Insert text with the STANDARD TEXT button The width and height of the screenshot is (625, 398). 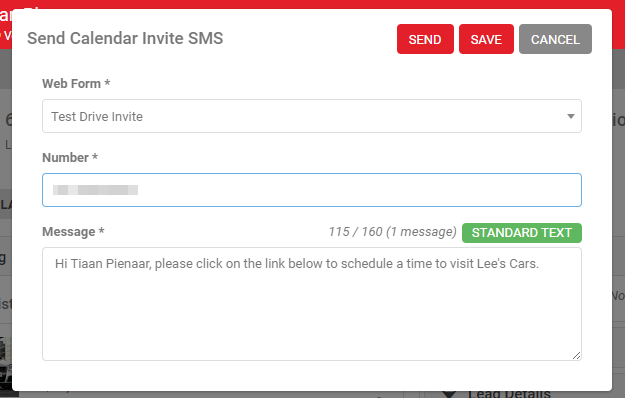522,233
